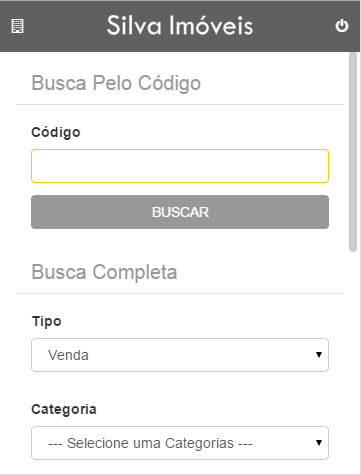361x475 pixels.
Task: Click the divider line under Busca Completa
Action: pyautogui.click(x=180, y=294)
